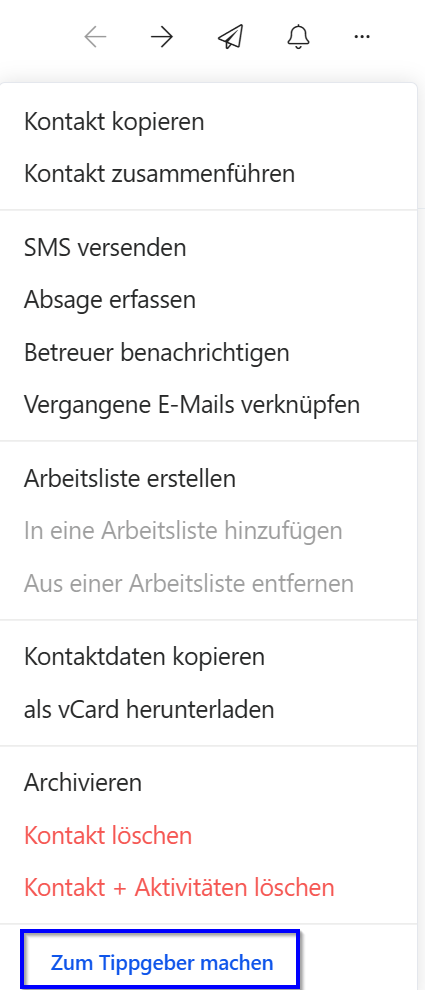Go to next contact with forward arrow
The height and width of the screenshot is (990, 425).
tap(162, 37)
